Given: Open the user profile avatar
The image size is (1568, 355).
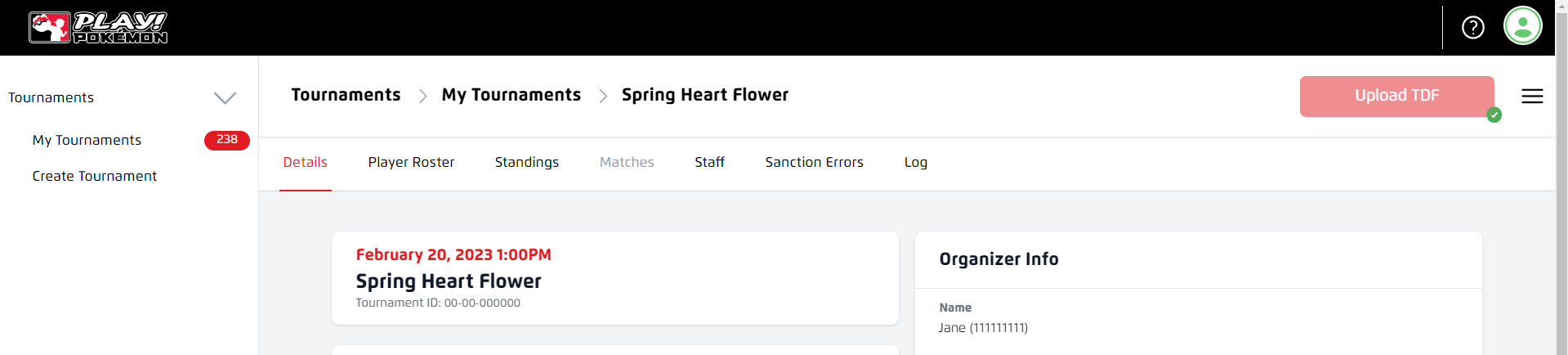Looking at the screenshot, I should coord(1522,26).
